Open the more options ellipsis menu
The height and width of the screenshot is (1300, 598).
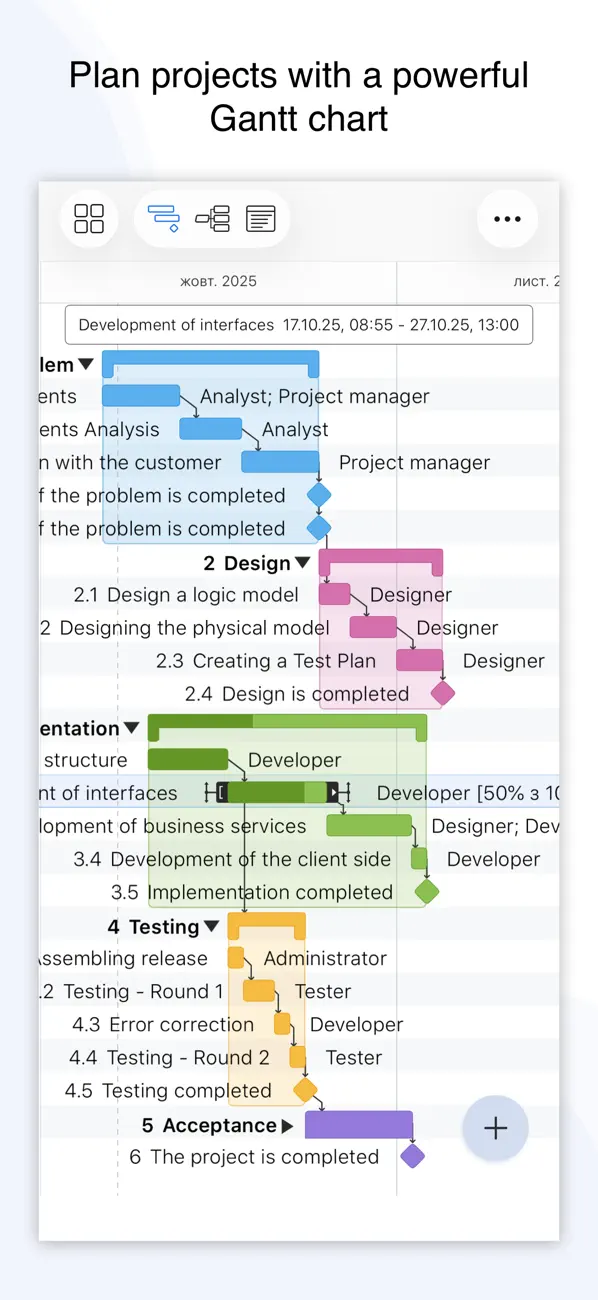[508, 218]
